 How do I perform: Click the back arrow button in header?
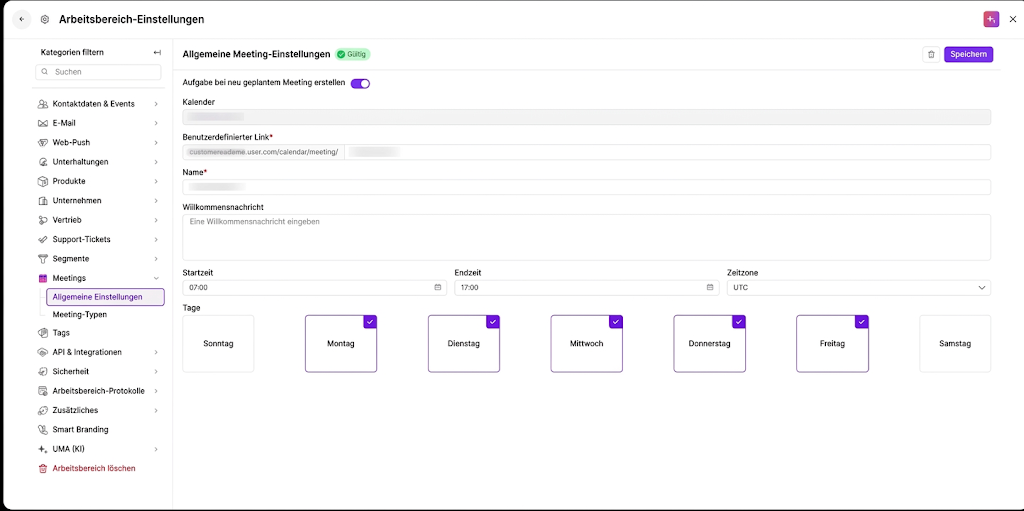pyautogui.click(x=22, y=20)
